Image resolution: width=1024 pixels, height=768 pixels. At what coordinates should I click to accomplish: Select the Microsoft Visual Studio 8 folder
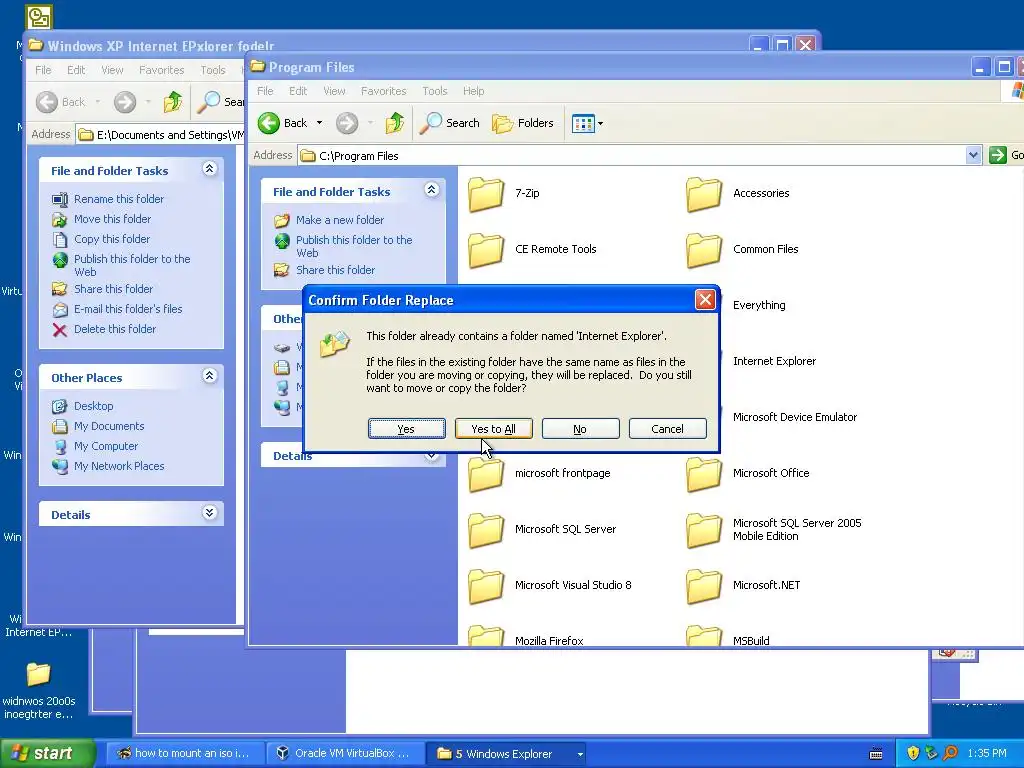550,586
